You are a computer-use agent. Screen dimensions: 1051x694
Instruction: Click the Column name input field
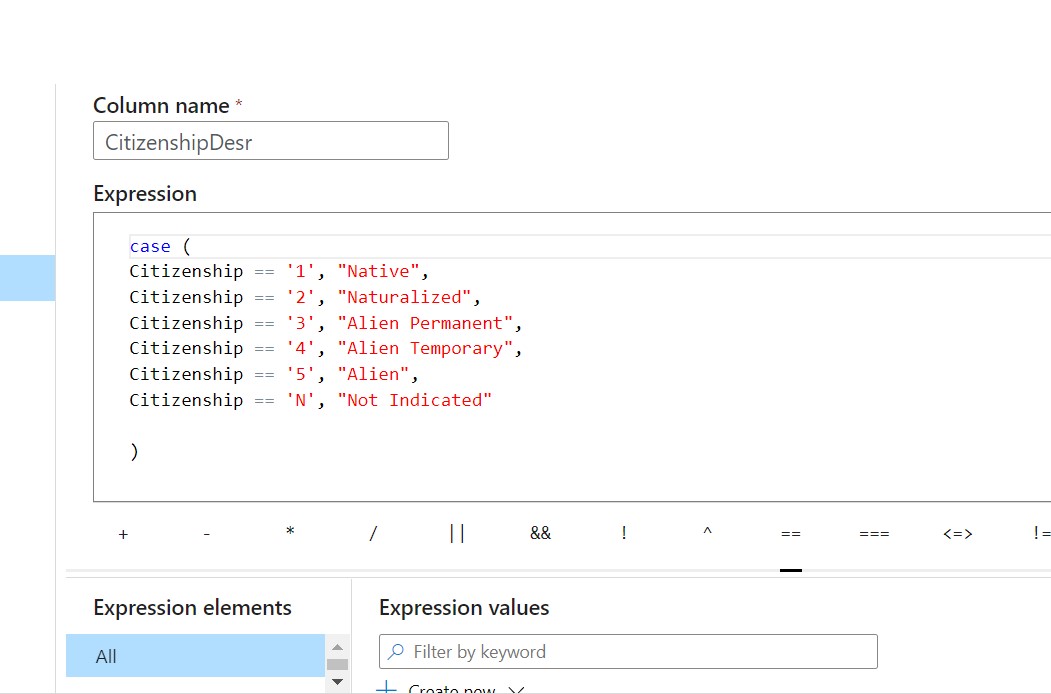[271, 141]
